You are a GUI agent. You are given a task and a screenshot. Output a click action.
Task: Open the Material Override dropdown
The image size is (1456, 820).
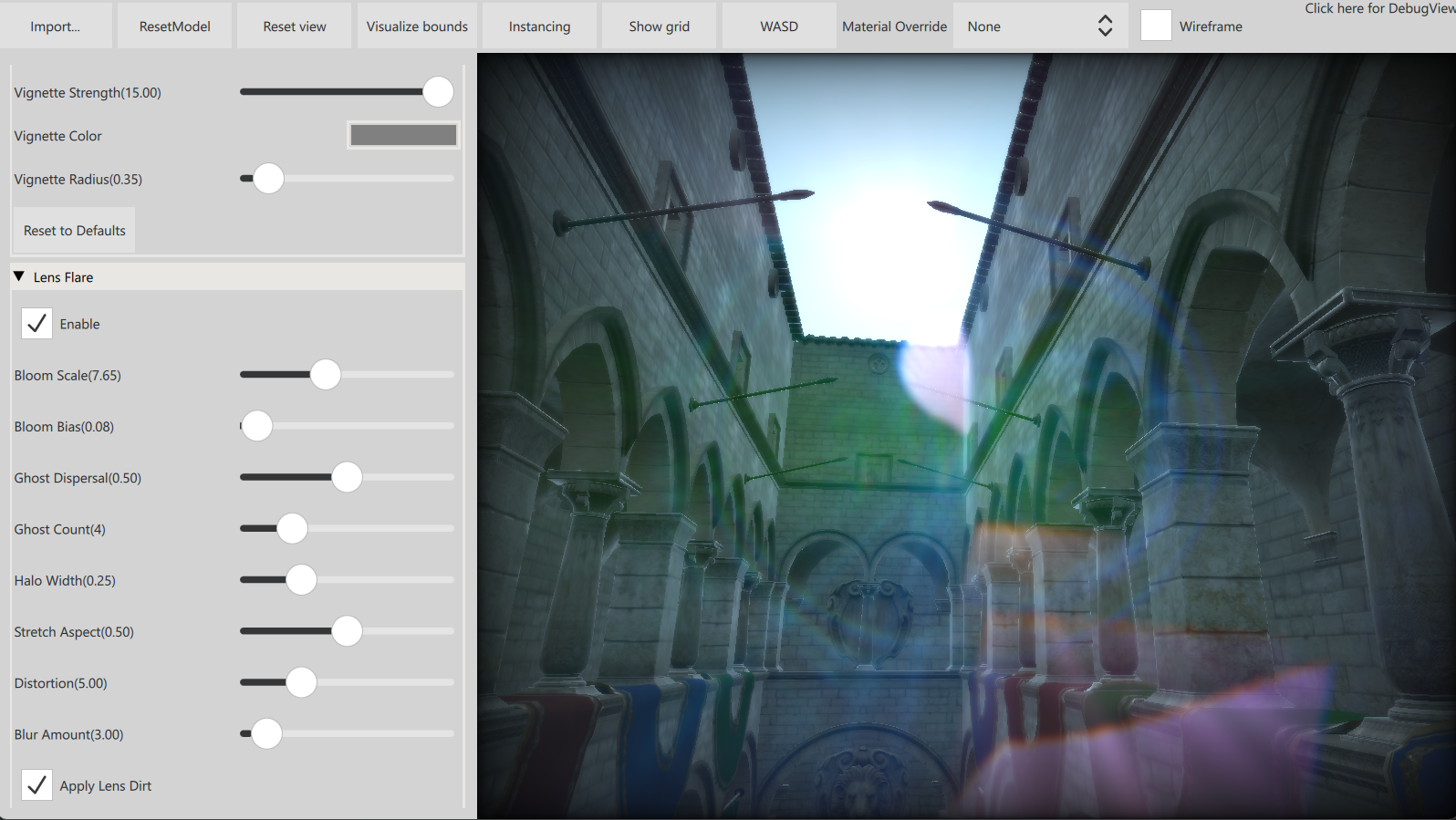tap(1039, 26)
